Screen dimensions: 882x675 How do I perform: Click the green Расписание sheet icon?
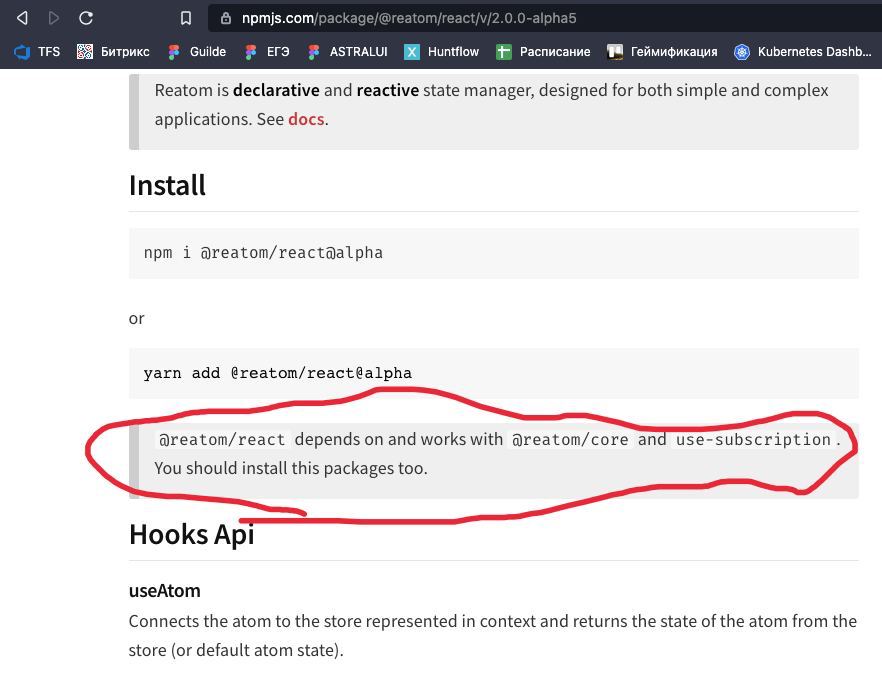[503, 52]
